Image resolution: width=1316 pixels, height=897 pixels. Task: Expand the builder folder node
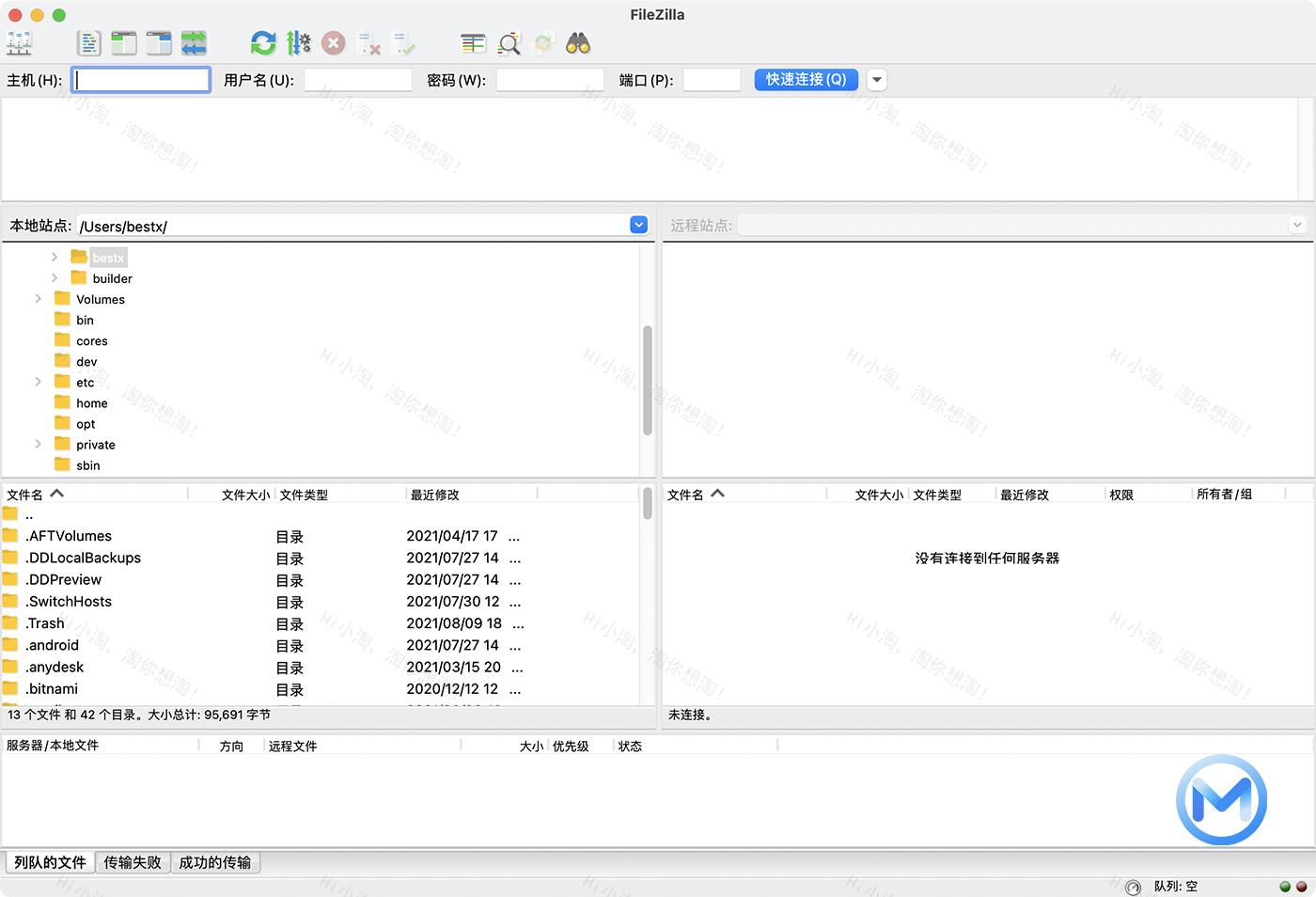click(x=55, y=277)
